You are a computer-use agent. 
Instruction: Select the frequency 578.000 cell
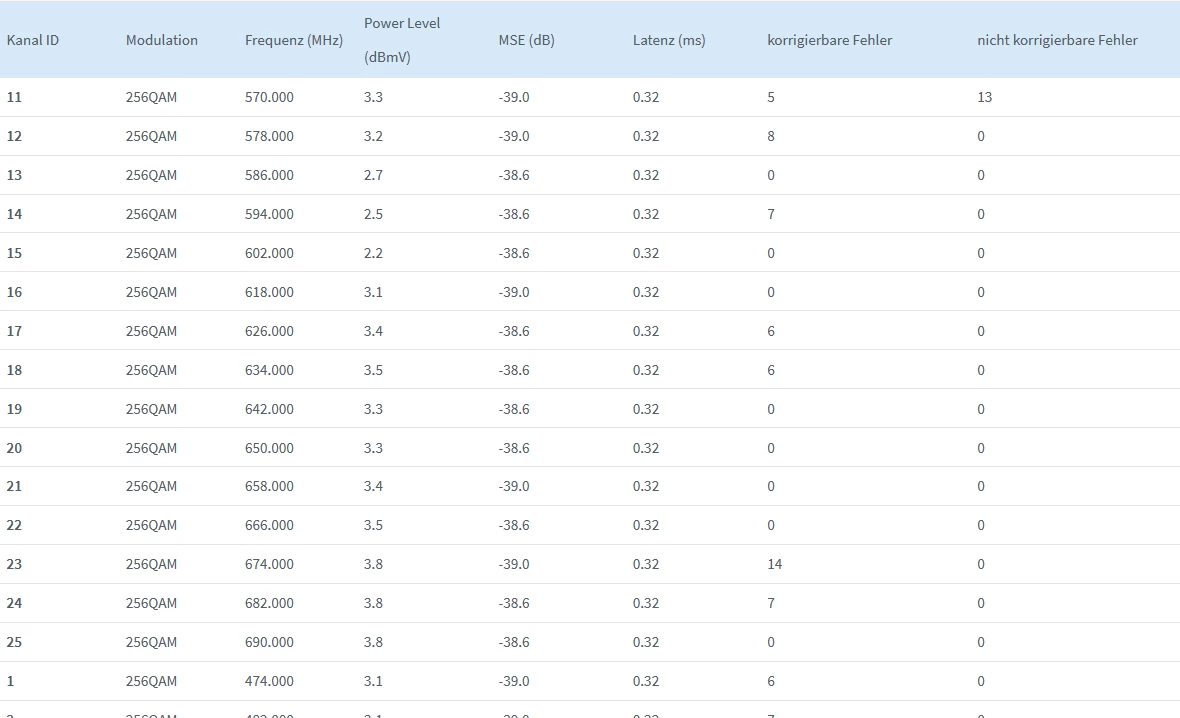(x=269, y=136)
